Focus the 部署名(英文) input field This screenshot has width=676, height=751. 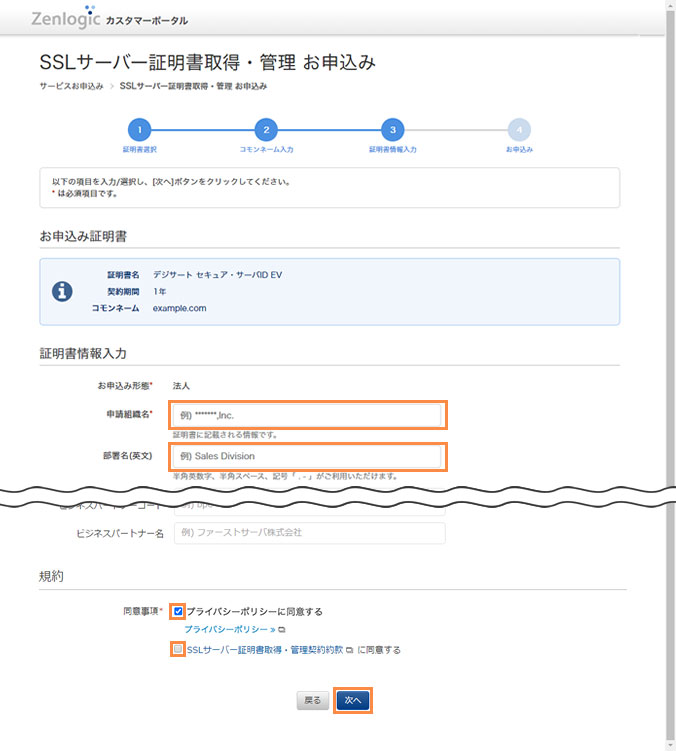(x=307, y=457)
